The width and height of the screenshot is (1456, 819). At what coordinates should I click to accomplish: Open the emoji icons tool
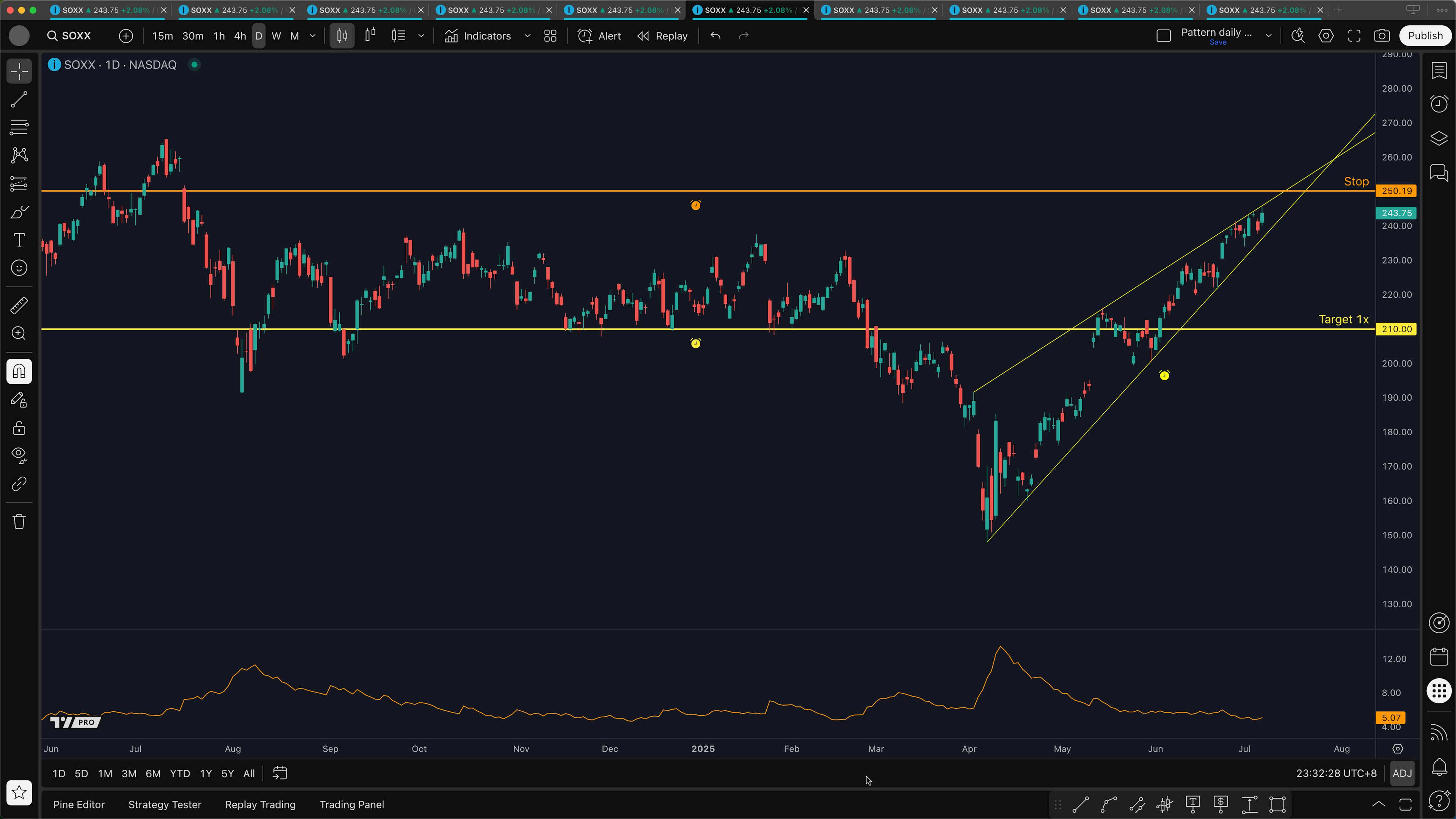point(19,268)
